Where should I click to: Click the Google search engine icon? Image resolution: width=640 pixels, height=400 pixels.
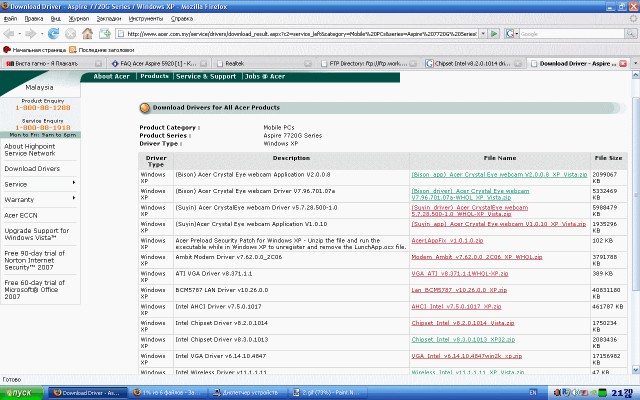pos(510,34)
